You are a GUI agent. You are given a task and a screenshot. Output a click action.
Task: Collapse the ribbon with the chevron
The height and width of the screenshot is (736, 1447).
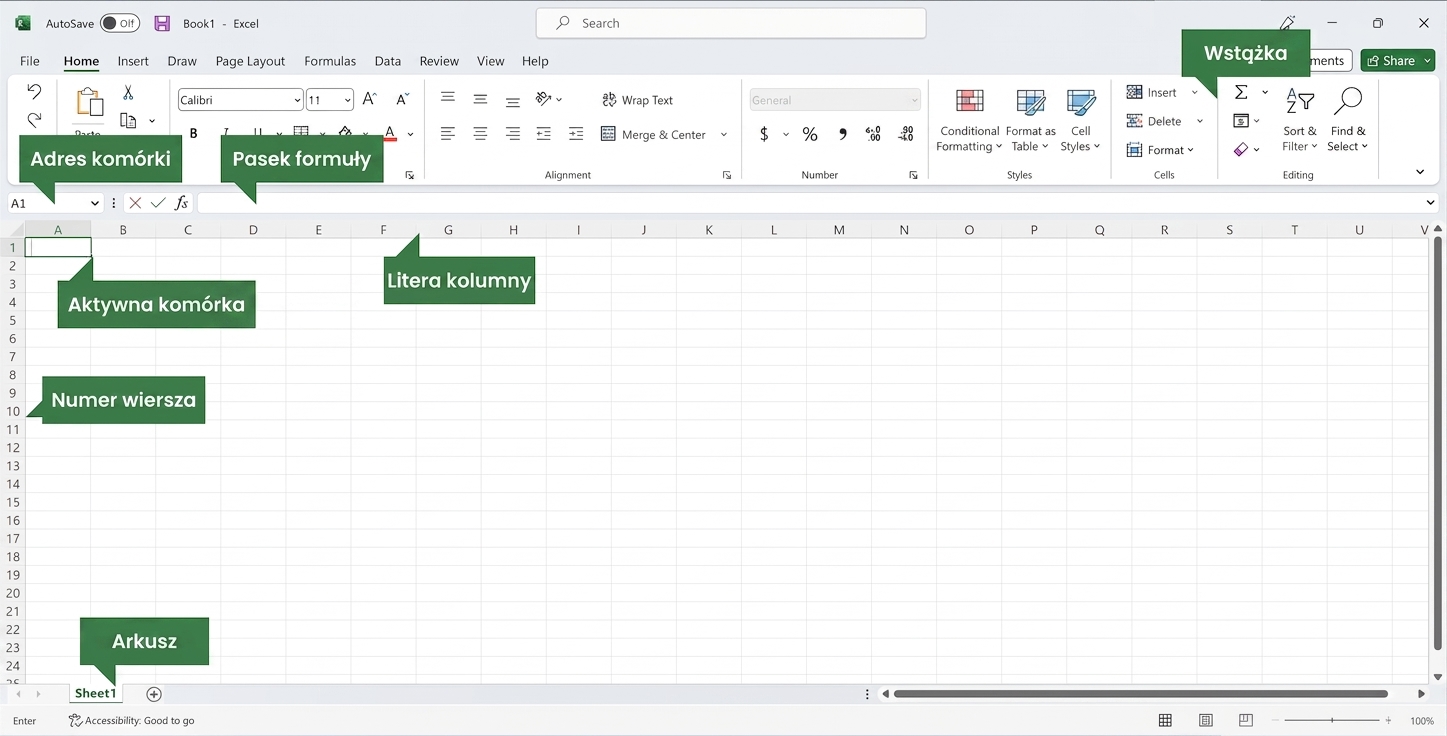(x=1420, y=172)
